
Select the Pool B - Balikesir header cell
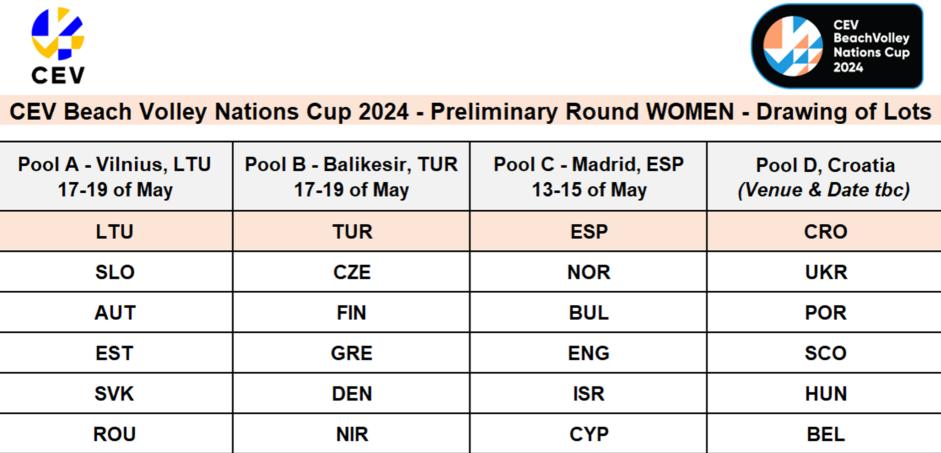(x=351, y=177)
